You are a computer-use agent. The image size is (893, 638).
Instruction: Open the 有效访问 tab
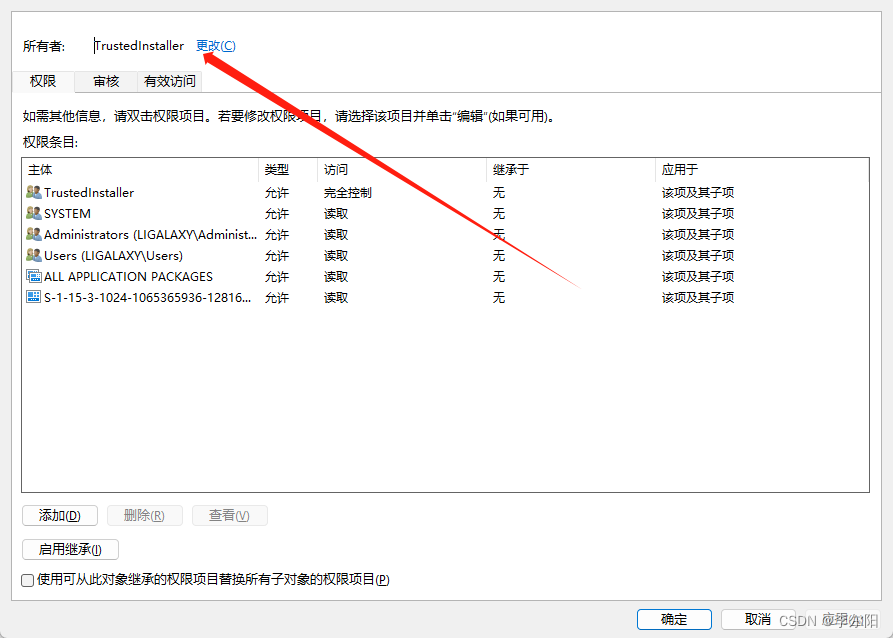click(x=170, y=82)
